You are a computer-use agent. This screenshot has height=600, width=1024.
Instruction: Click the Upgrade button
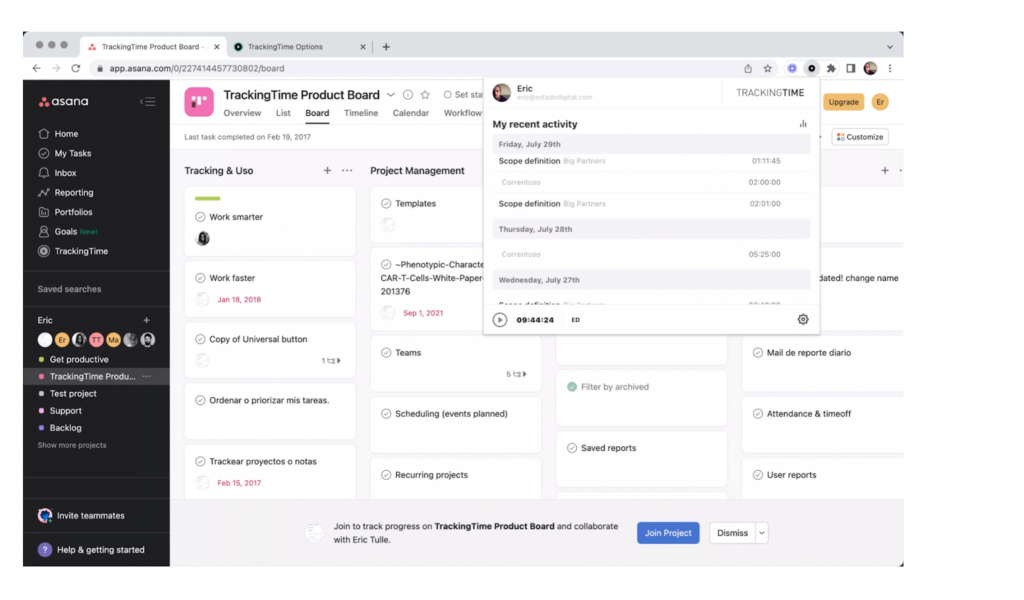[x=843, y=102]
